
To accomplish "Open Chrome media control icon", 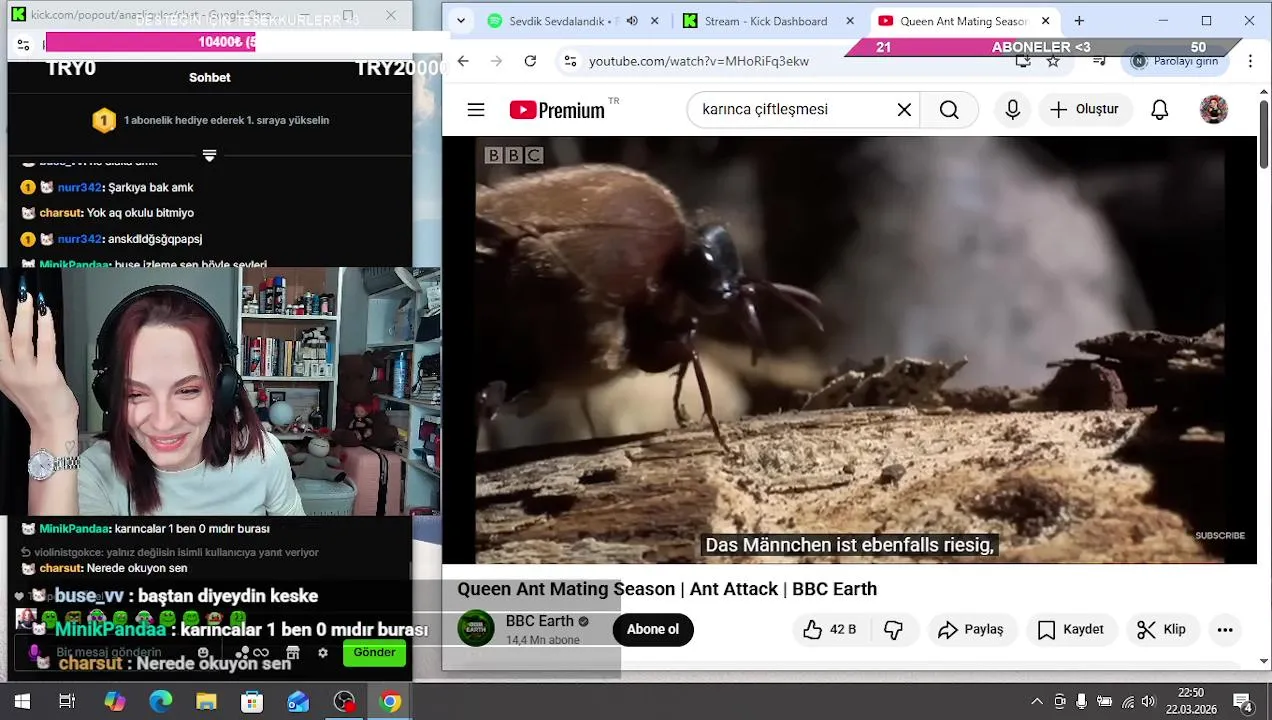I will tap(1100, 61).
